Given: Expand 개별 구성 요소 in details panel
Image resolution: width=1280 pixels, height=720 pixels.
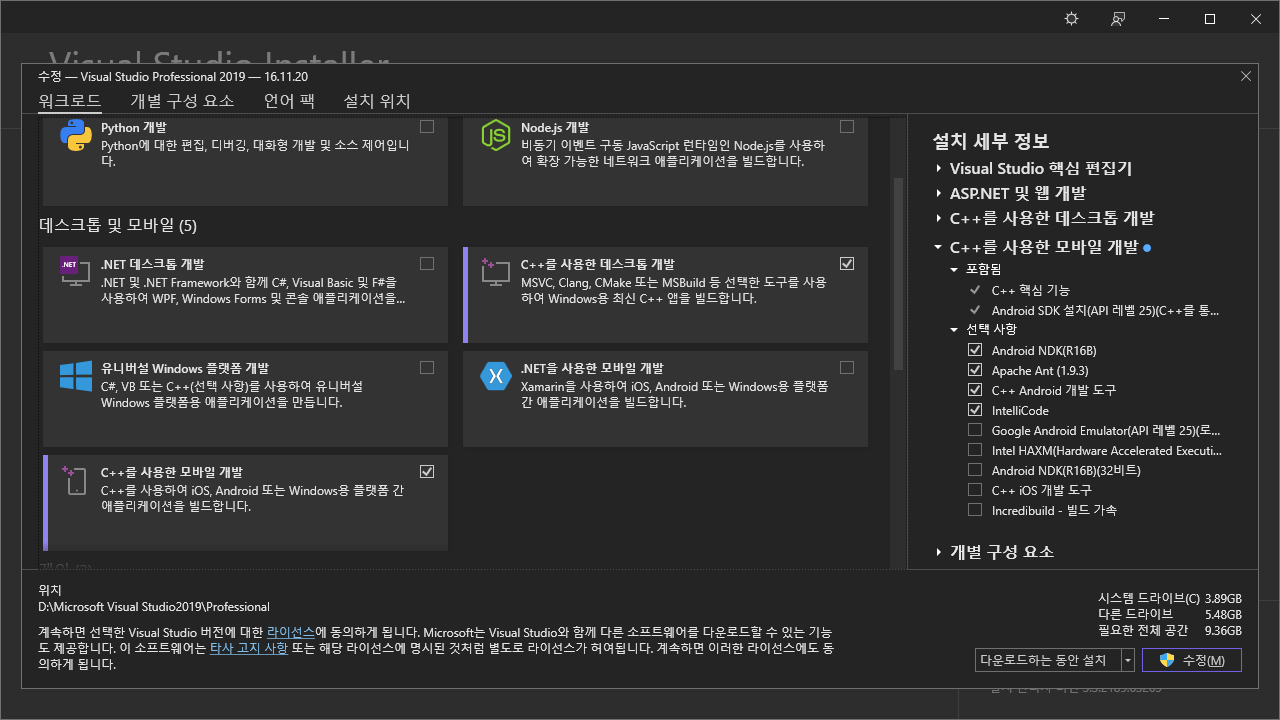Looking at the screenshot, I should [939, 552].
